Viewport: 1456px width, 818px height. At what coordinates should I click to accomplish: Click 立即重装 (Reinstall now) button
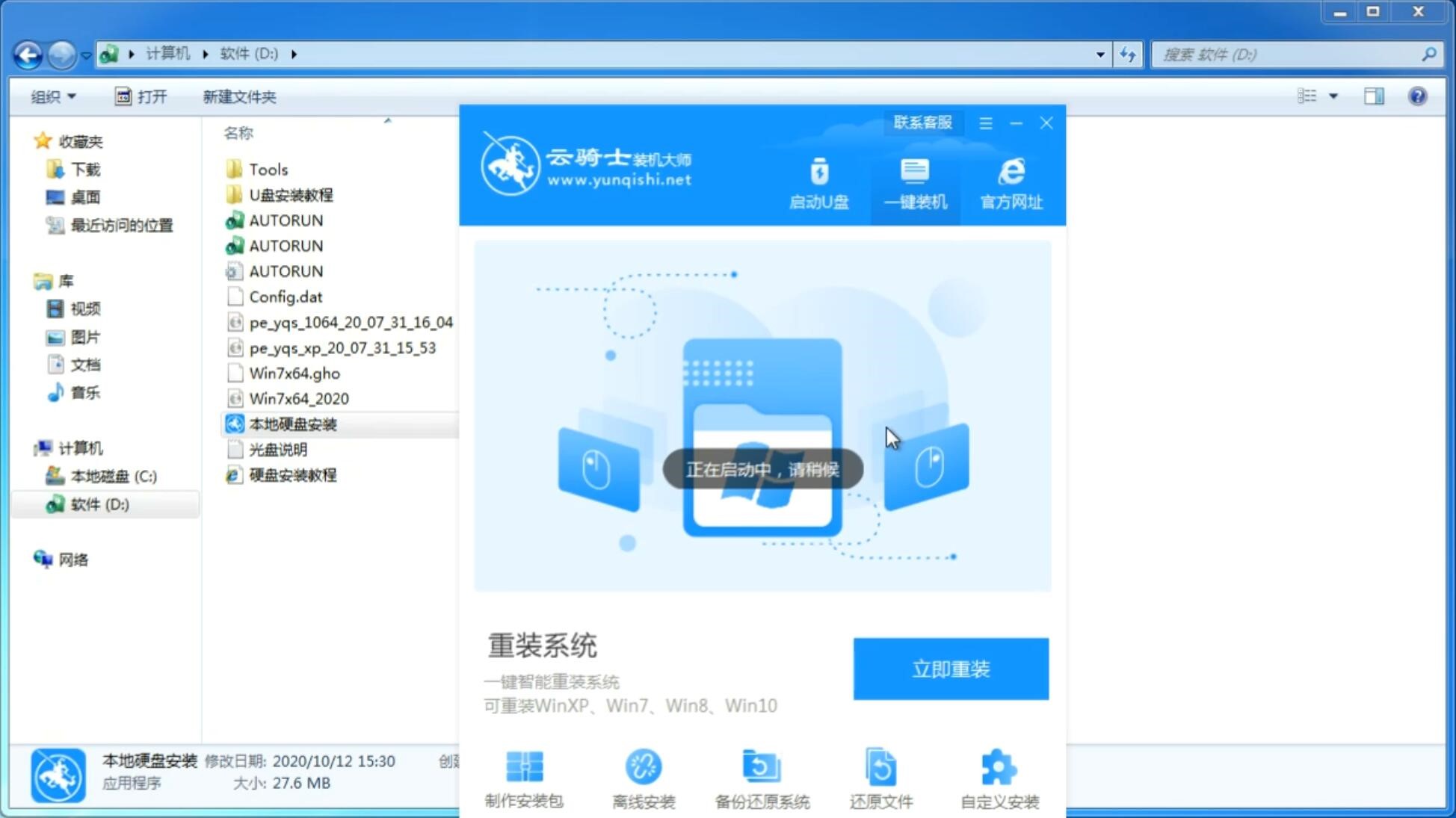951,668
